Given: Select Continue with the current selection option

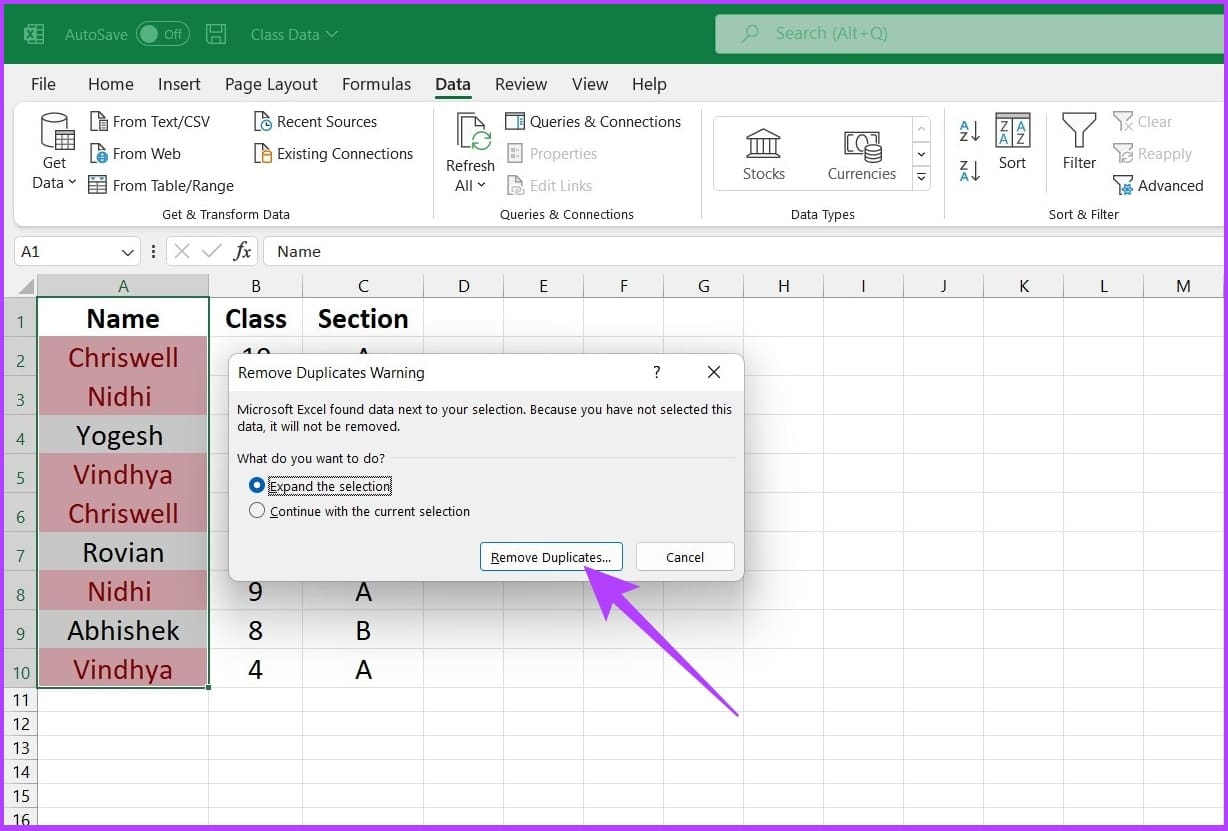Looking at the screenshot, I should 359,511.
